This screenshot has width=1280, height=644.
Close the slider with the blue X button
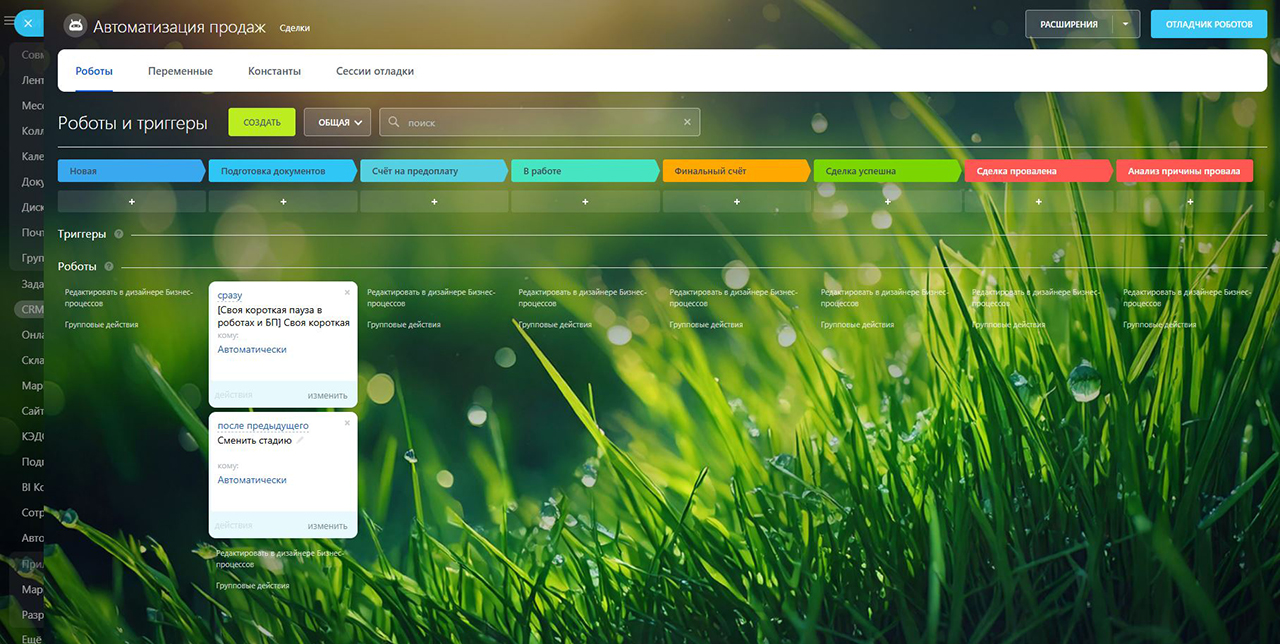click(x=29, y=22)
